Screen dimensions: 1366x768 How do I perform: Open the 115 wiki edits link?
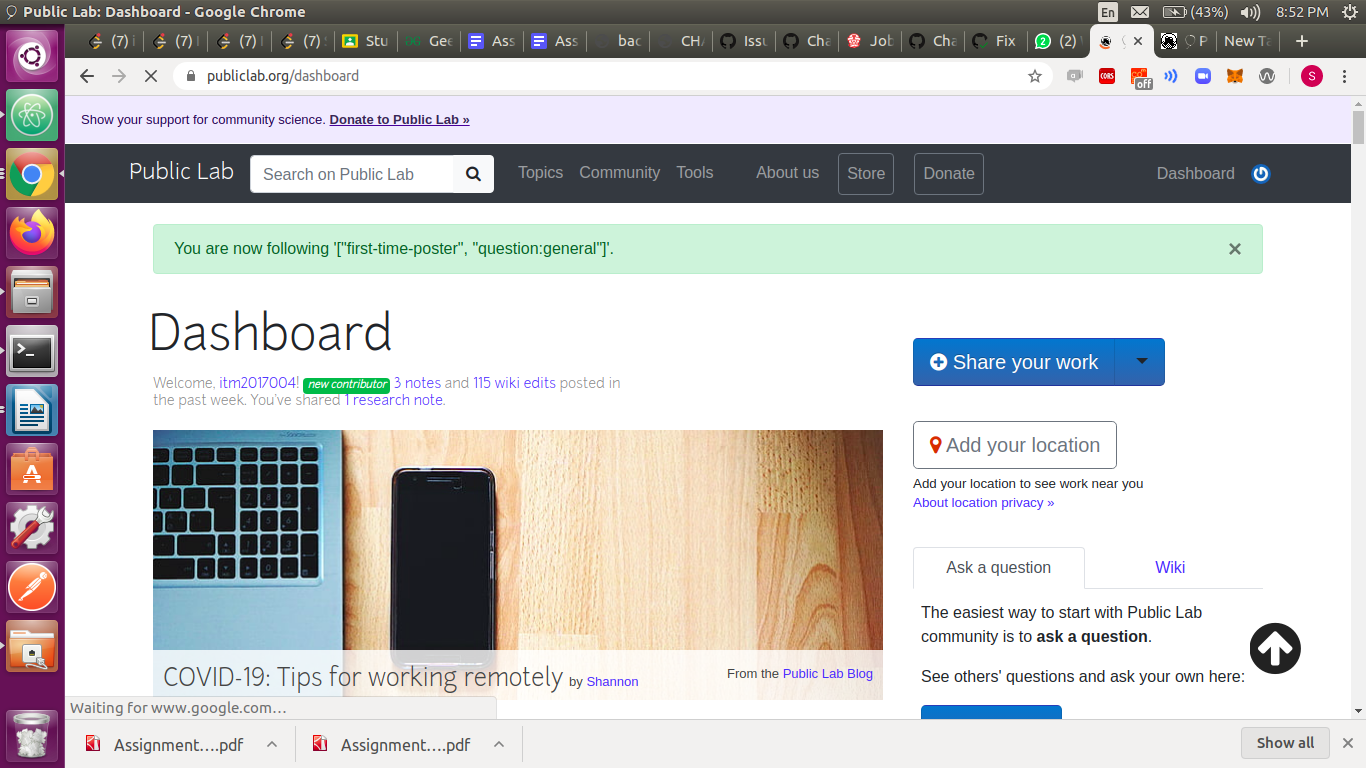(514, 383)
